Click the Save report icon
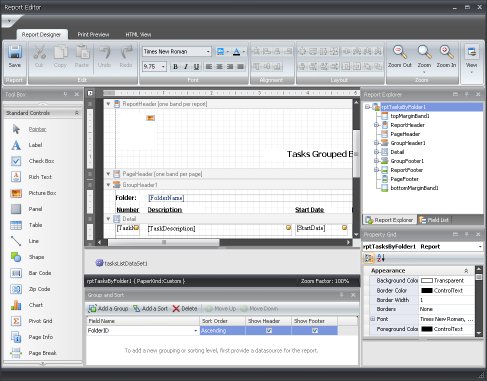Image resolution: width=487 pixels, height=381 pixels. 15,52
